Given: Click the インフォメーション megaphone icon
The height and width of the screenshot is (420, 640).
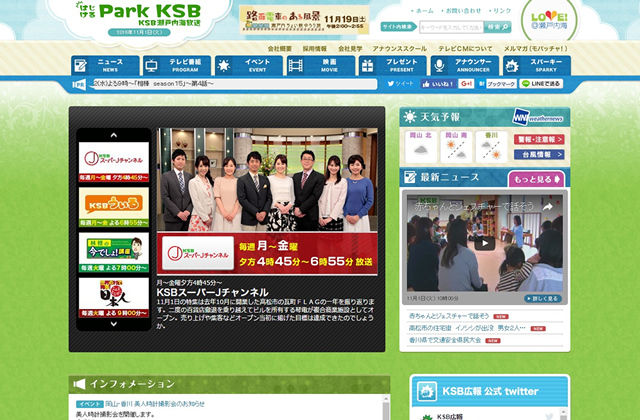Looking at the screenshot, I should tap(79, 384).
